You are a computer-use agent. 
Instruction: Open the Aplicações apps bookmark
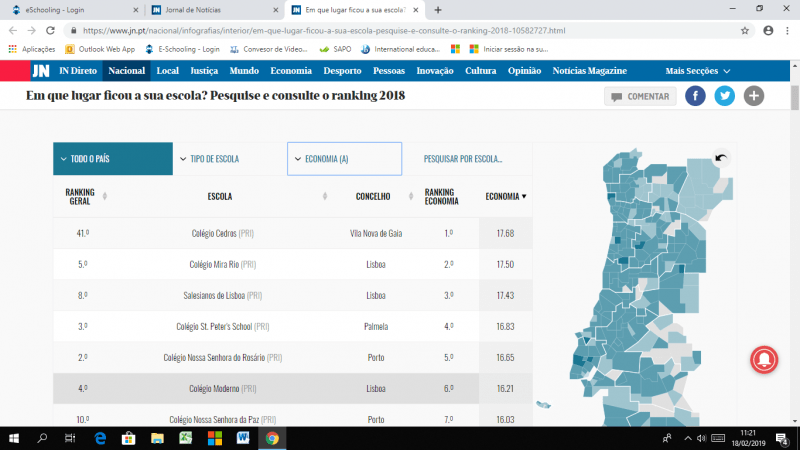point(32,49)
